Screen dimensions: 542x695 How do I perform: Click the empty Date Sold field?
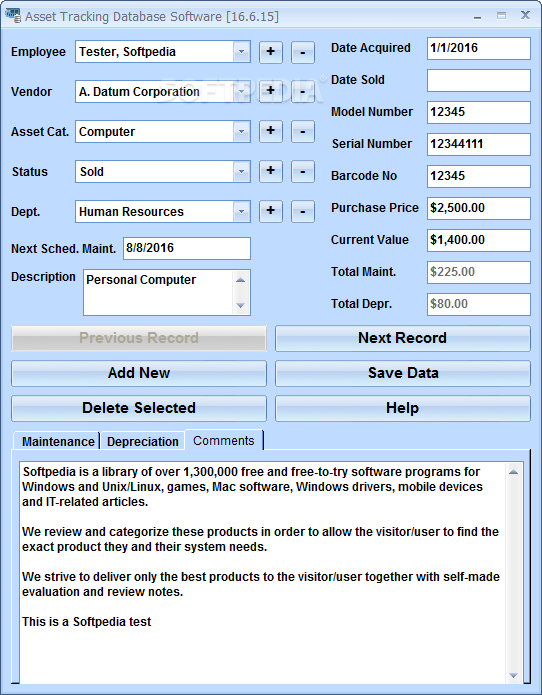pos(479,80)
